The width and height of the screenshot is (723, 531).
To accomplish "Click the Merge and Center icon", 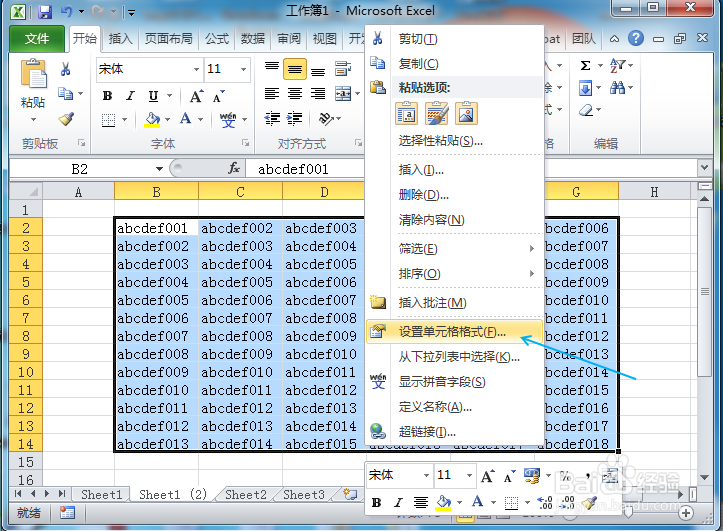I will (343, 94).
